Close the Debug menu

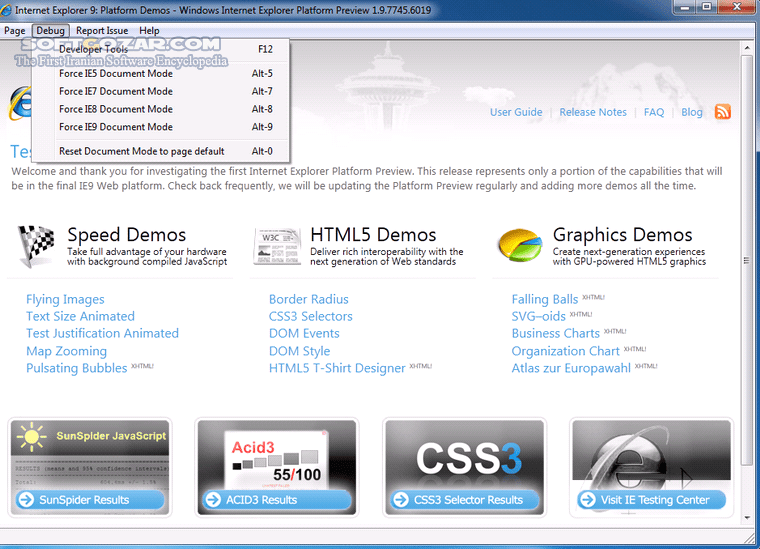pyautogui.click(x=50, y=31)
